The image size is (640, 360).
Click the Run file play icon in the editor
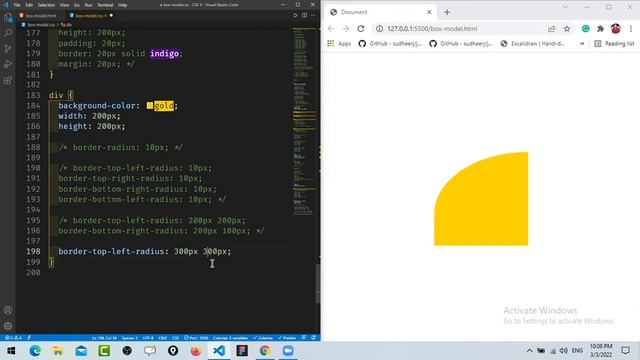tap(296, 16)
